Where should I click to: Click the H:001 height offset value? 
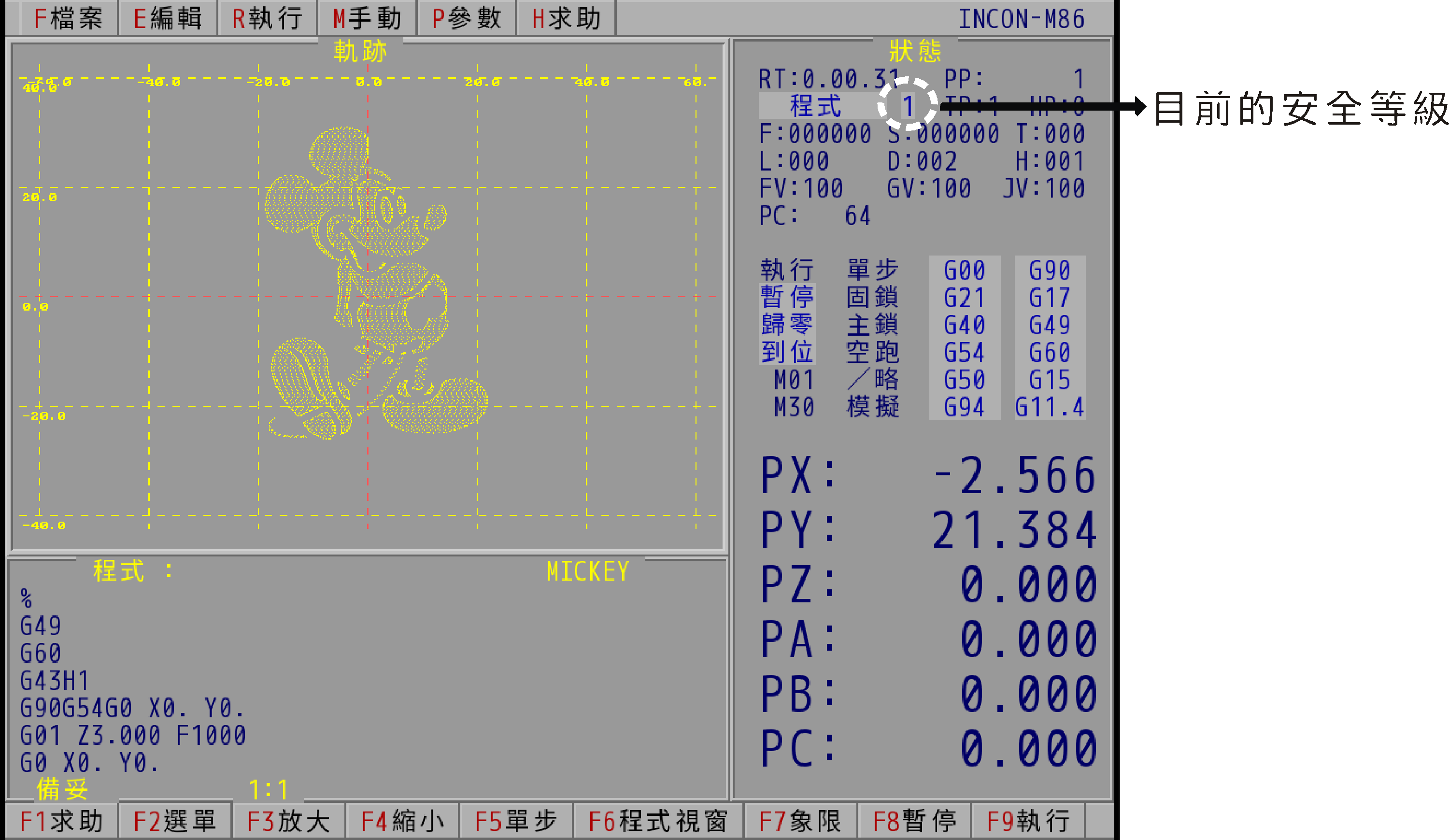[1051, 161]
